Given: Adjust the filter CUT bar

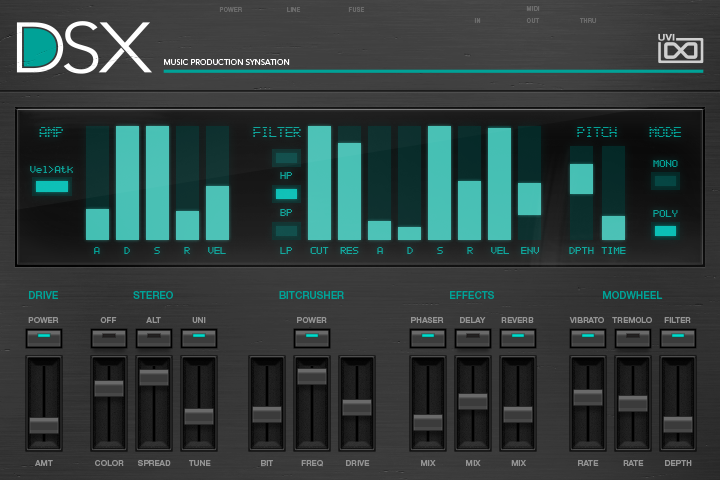Looking at the screenshot, I should pyautogui.click(x=319, y=183).
